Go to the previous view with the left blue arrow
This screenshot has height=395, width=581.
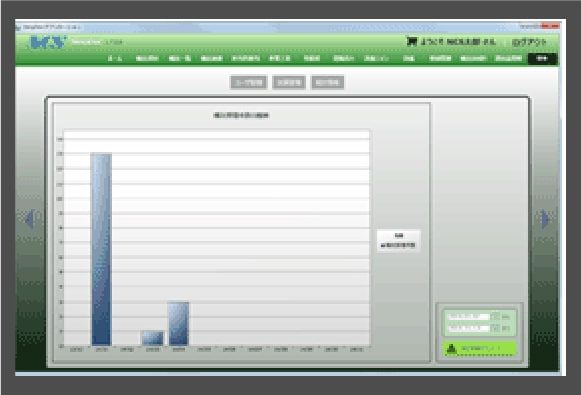click(30, 219)
